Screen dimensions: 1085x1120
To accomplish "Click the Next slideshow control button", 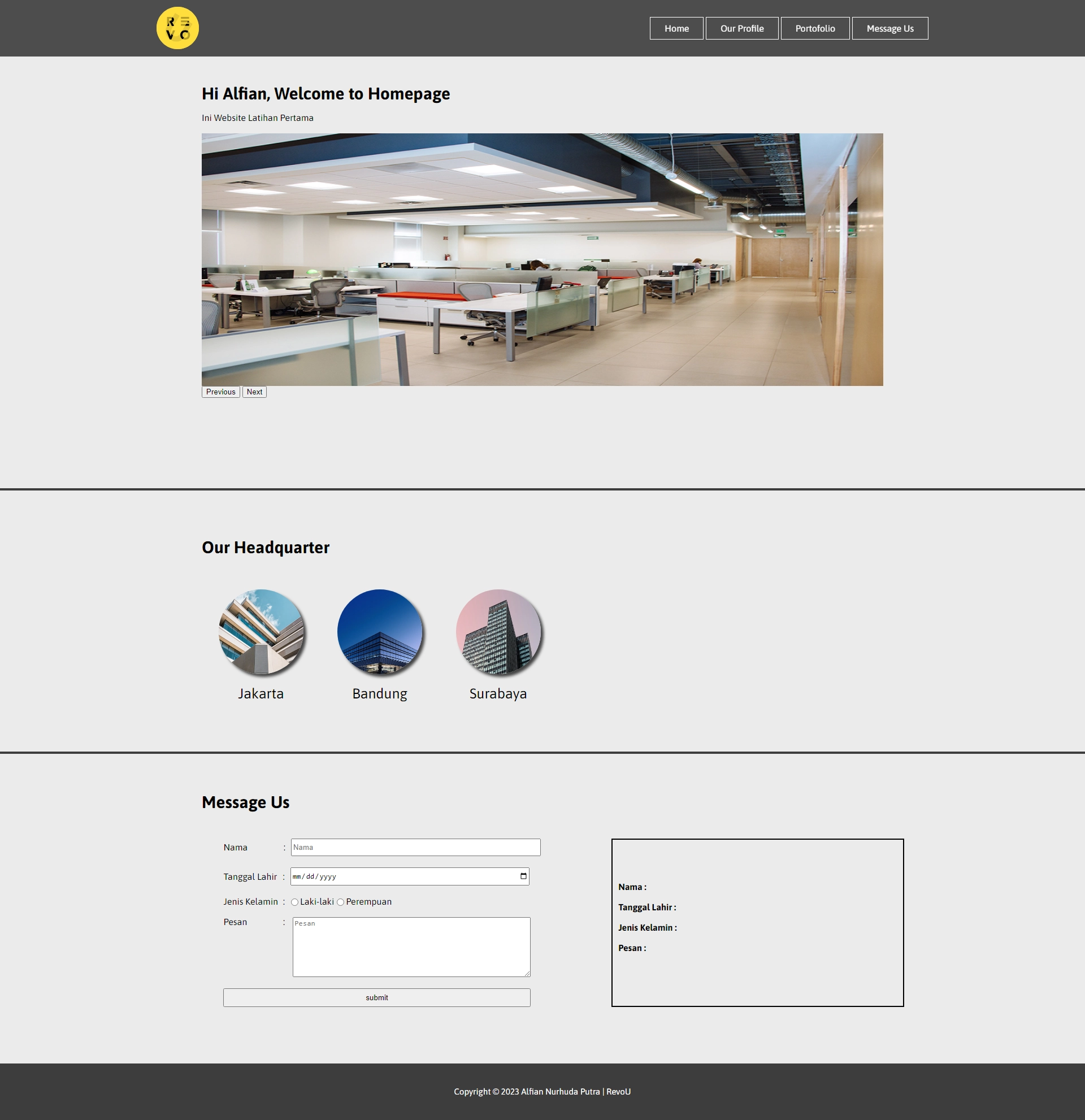I will [254, 391].
